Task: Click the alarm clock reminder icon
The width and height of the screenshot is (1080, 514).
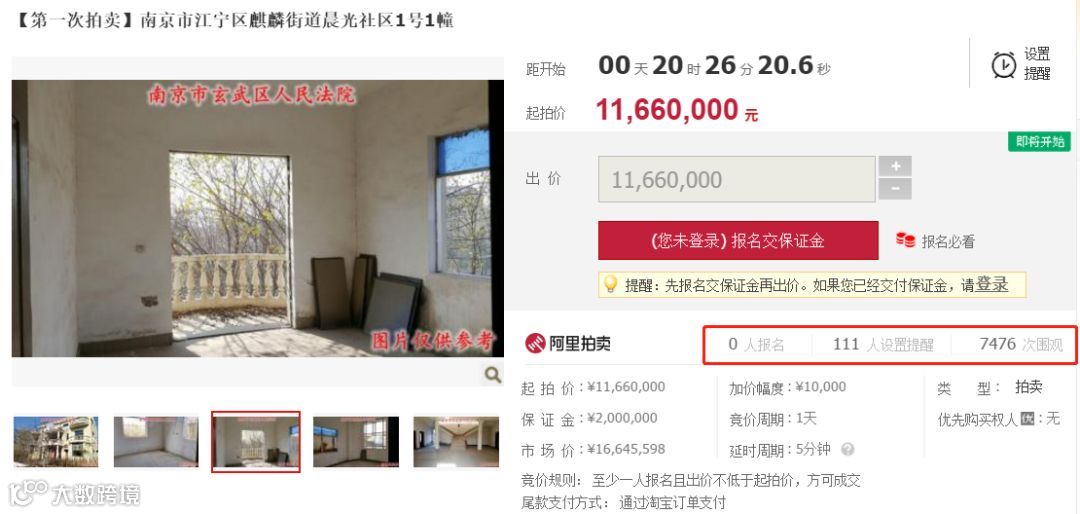Action: tap(1004, 65)
